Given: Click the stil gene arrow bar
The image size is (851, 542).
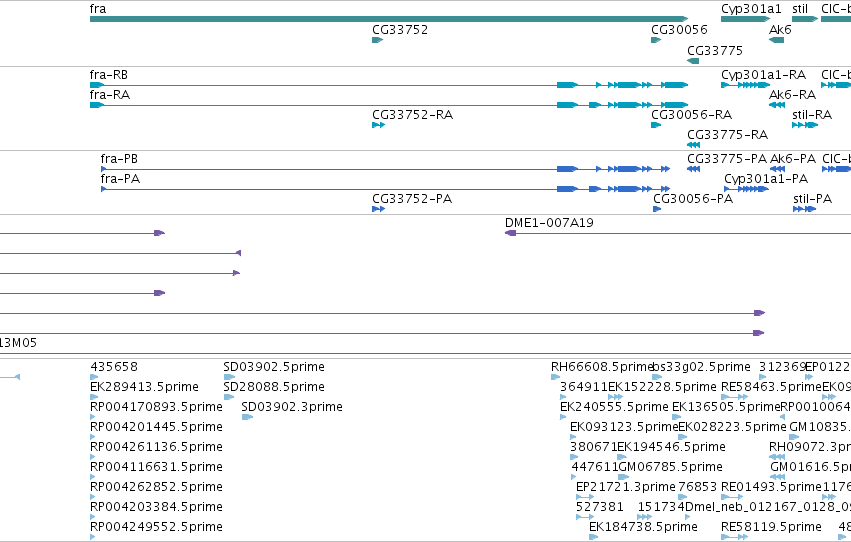Looking at the screenshot, I should [x=805, y=19].
